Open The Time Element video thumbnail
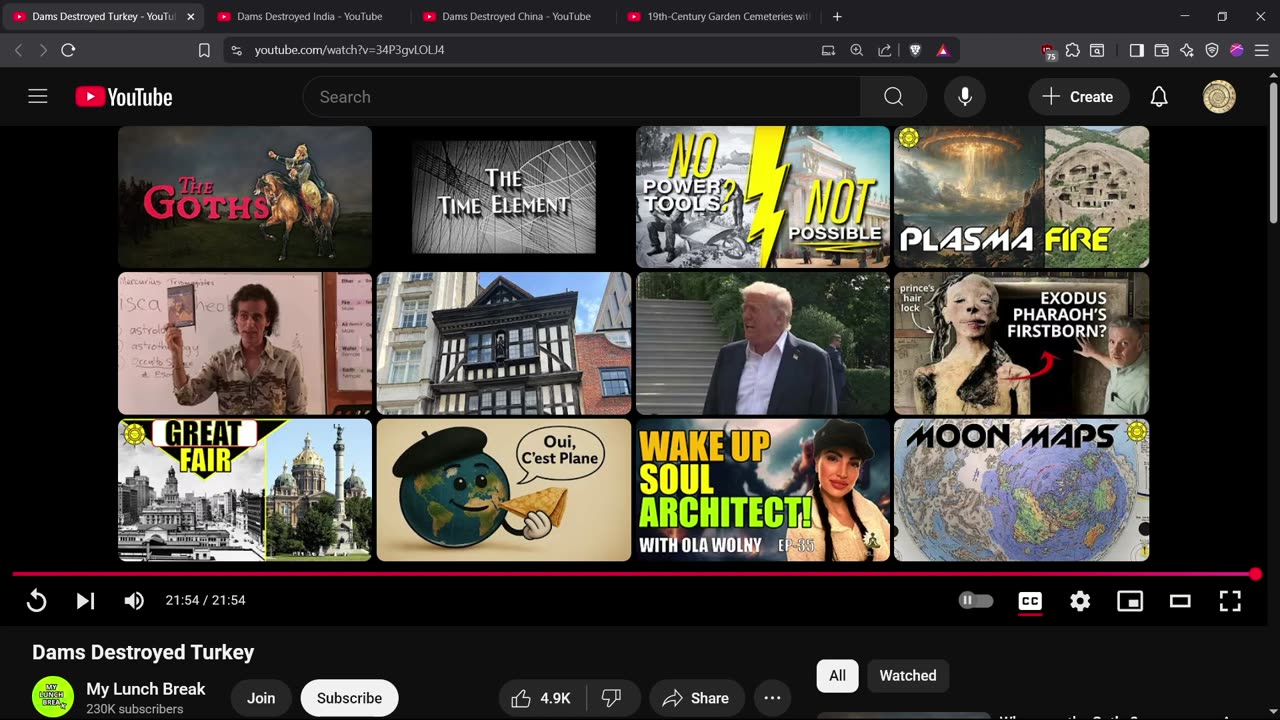The height and width of the screenshot is (720, 1280). [504, 197]
